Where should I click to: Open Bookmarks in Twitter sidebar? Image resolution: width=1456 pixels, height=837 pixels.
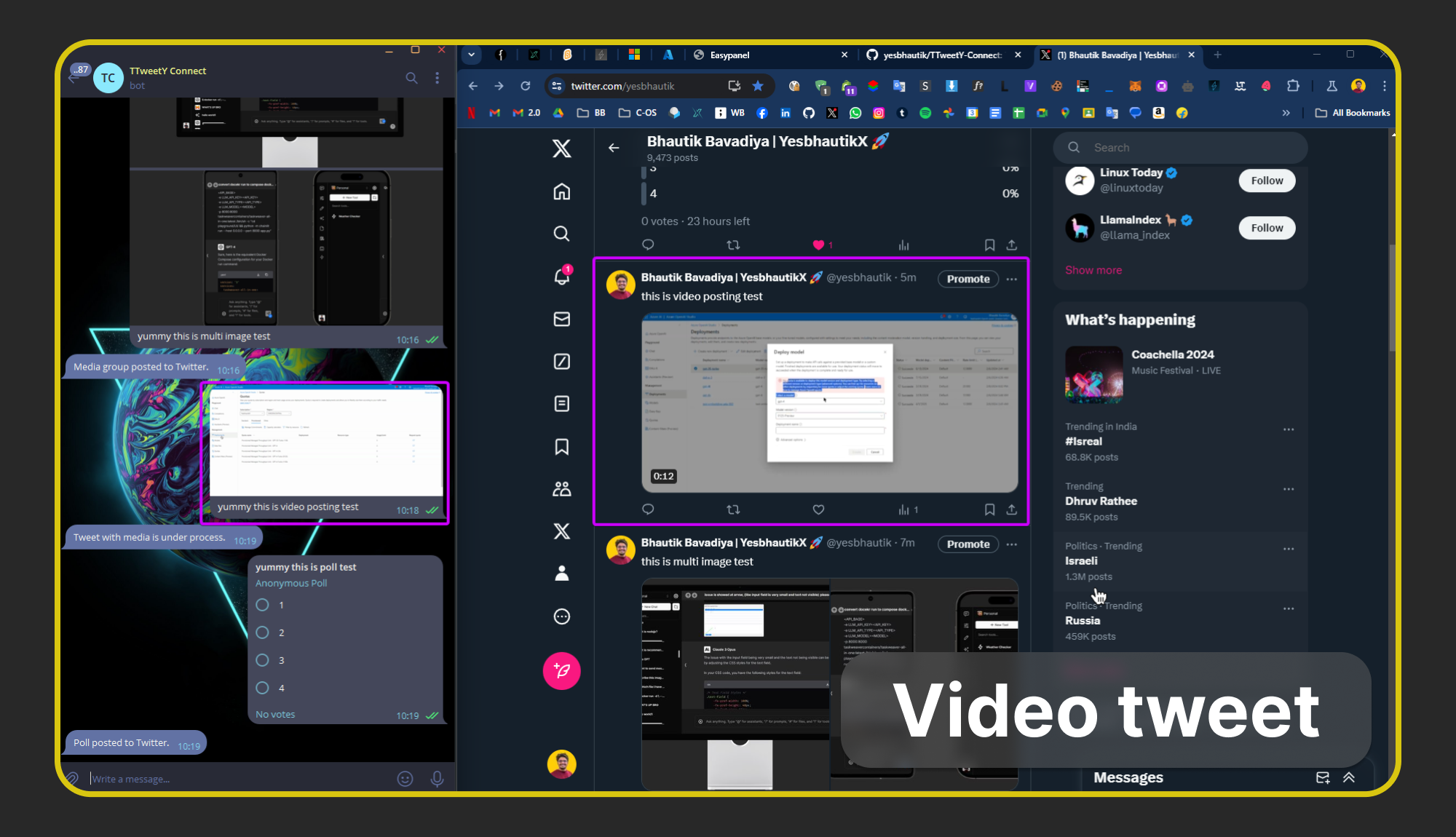click(x=561, y=446)
